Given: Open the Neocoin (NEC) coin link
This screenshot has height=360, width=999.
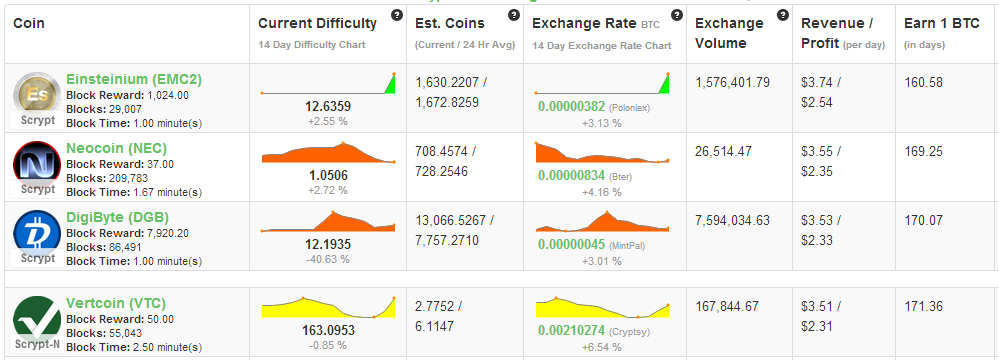Looking at the screenshot, I should coord(117,148).
